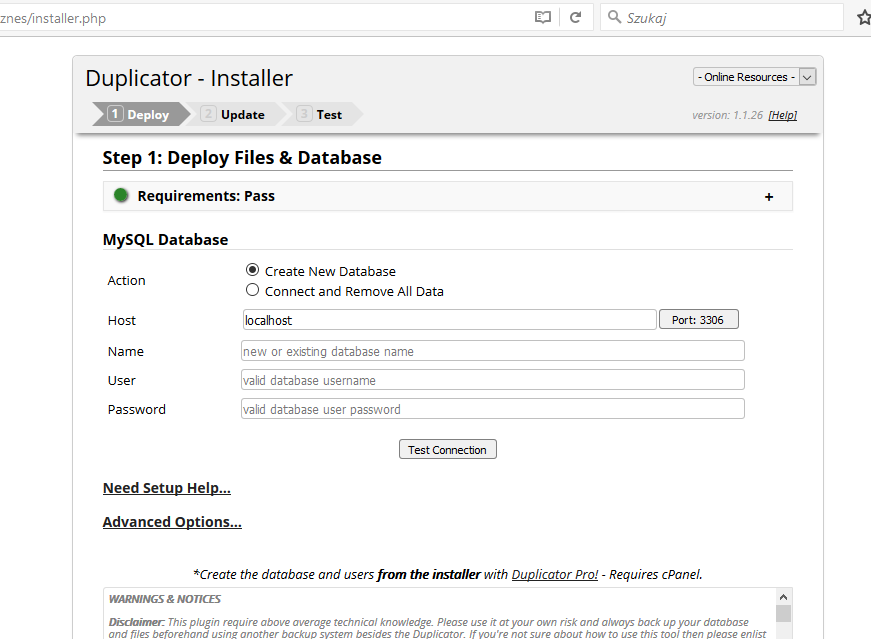
Task: Click the Requirements: Pass label
Action: [206, 196]
